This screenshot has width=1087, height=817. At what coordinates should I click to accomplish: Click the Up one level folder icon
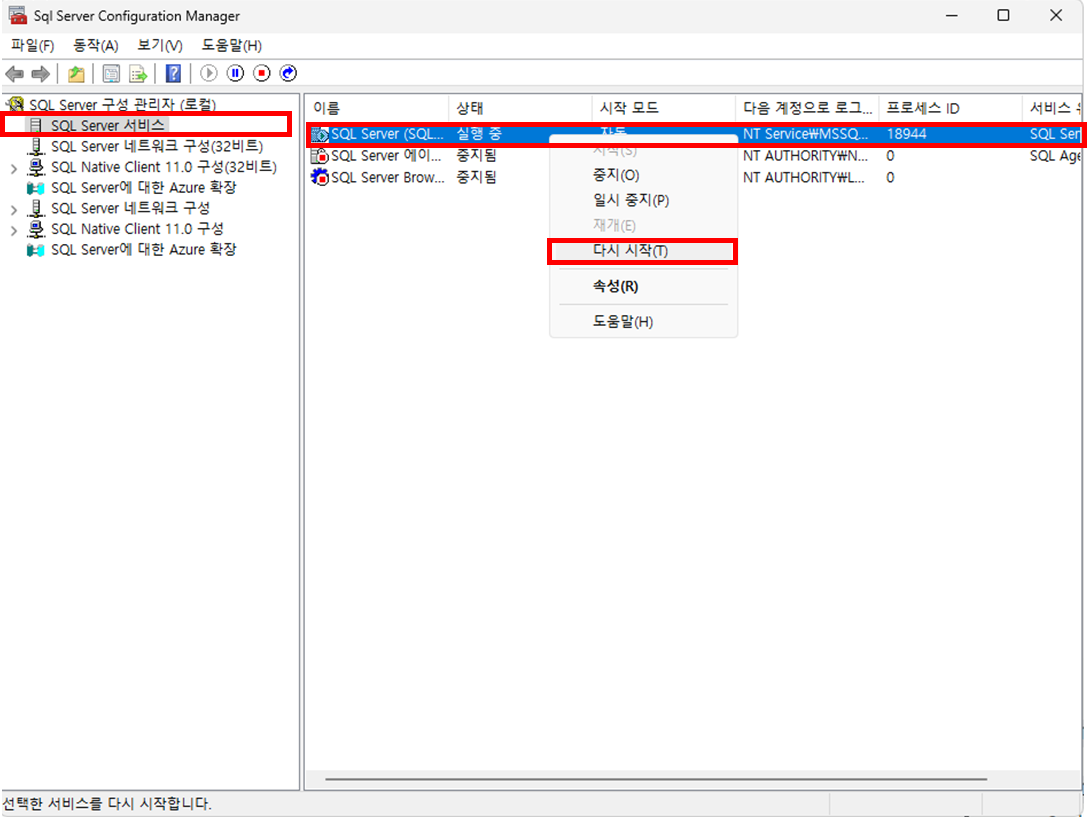pyautogui.click(x=76, y=73)
